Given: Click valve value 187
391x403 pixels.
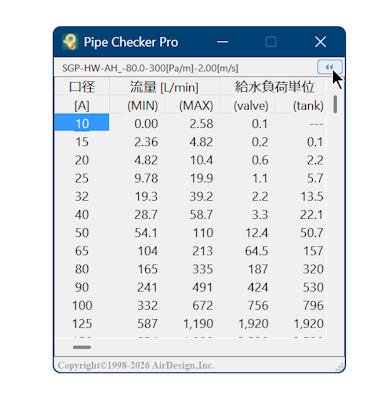Looking at the screenshot, I should point(258,269).
